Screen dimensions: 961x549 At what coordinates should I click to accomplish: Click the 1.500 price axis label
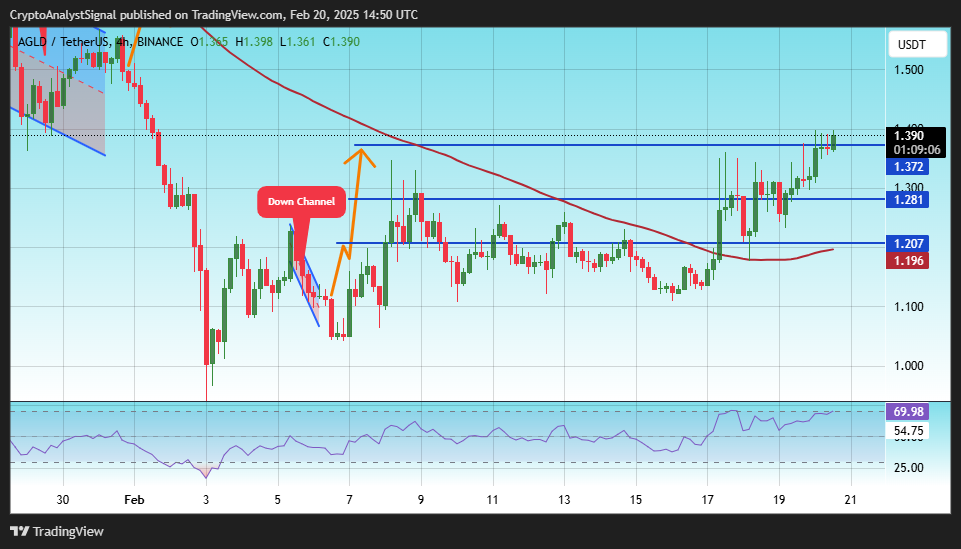(x=909, y=70)
